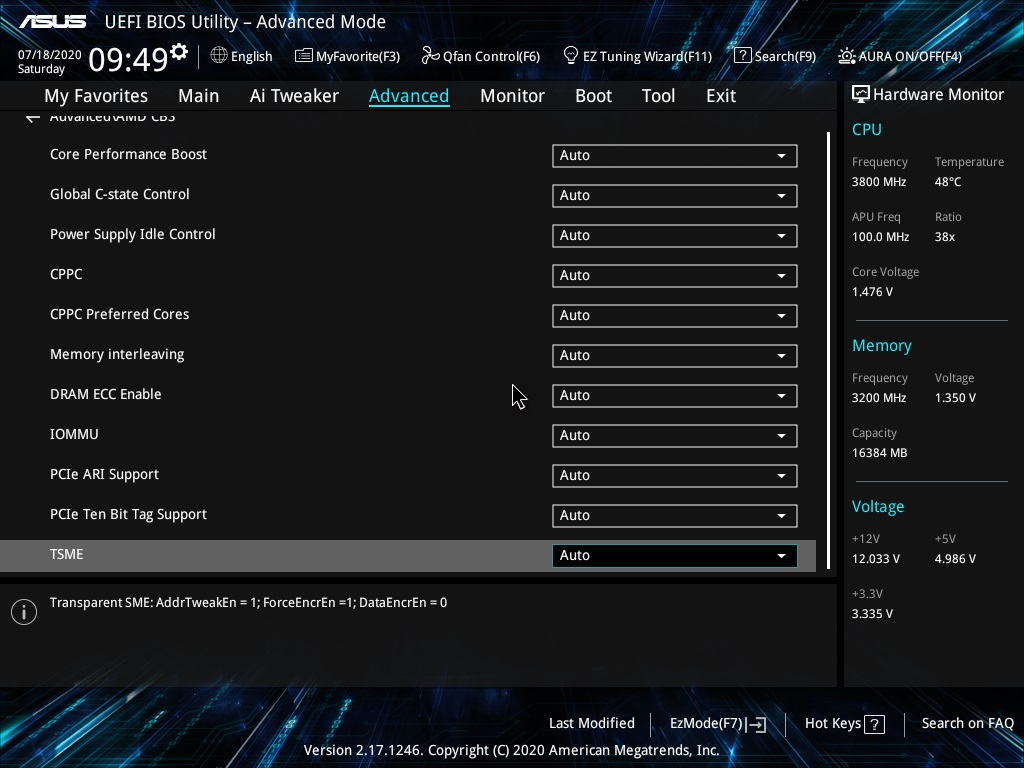Open CPPC Preferred Cores dropdown
The height and width of the screenshot is (768, 1024).
[675, 315]
